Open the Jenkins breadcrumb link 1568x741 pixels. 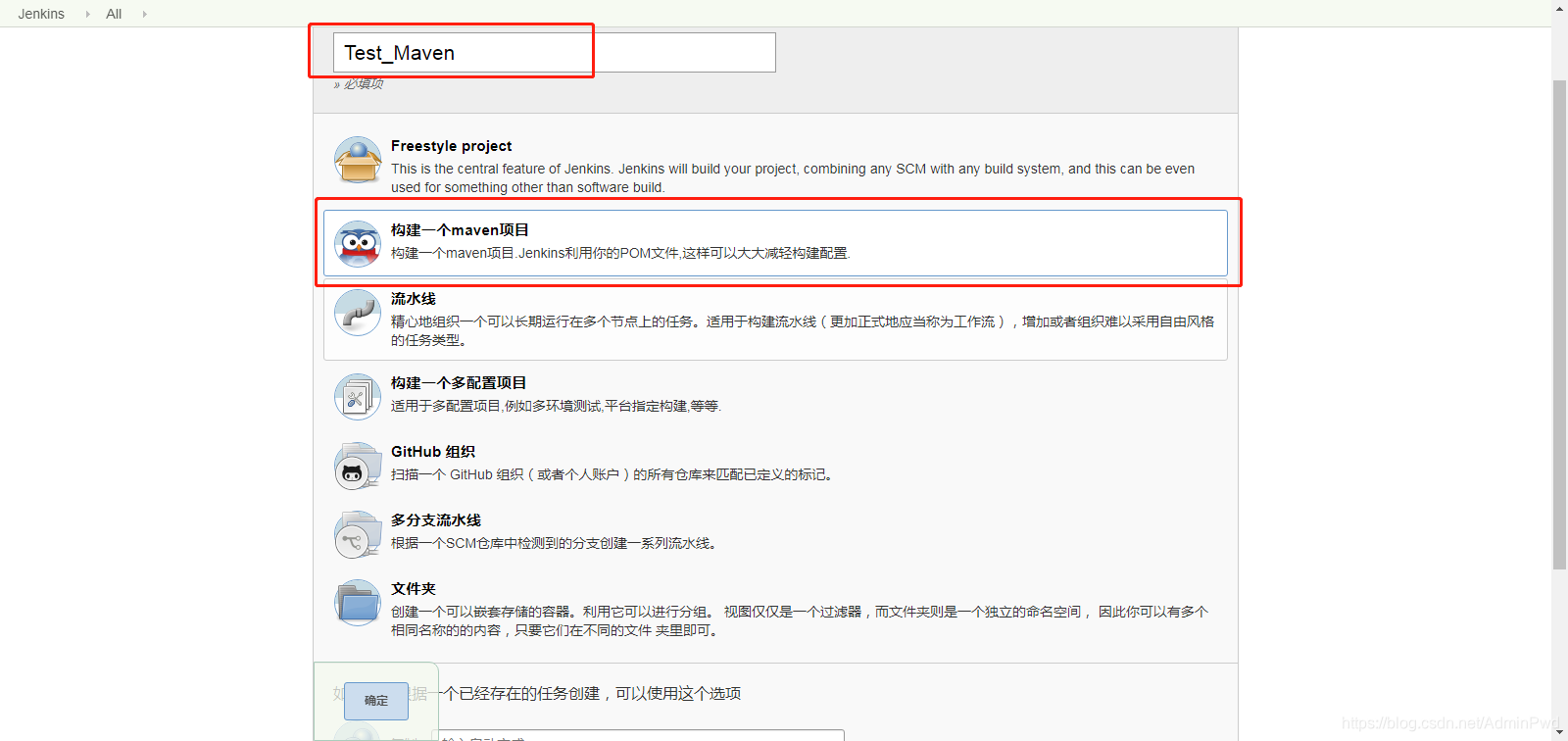click(x=41, y=14)
